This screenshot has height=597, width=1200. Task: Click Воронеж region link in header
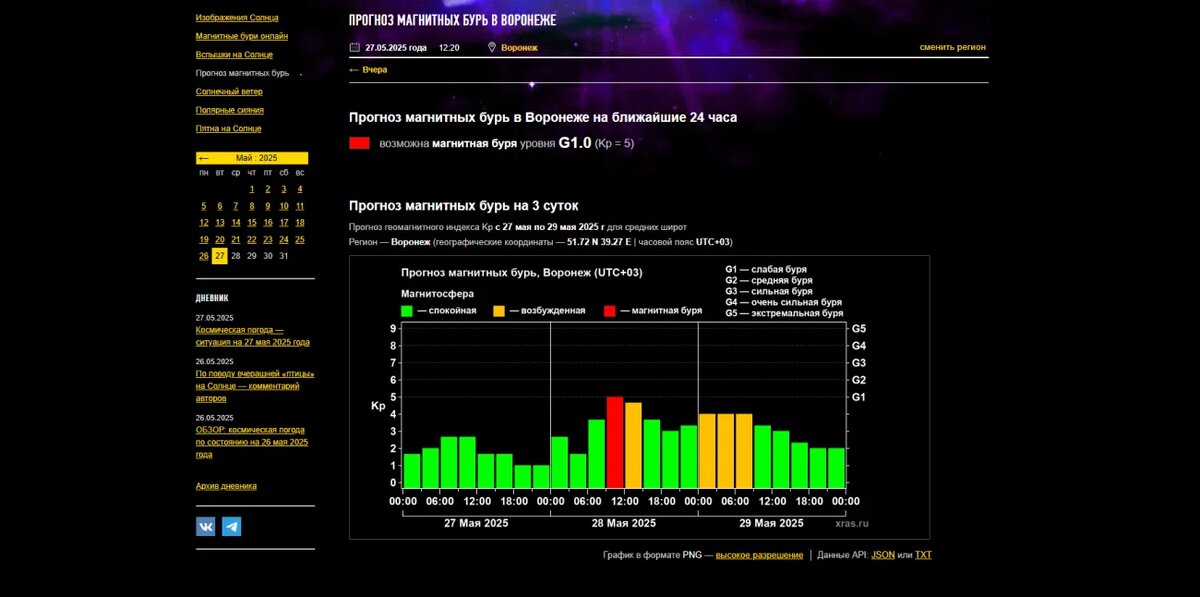519,47
